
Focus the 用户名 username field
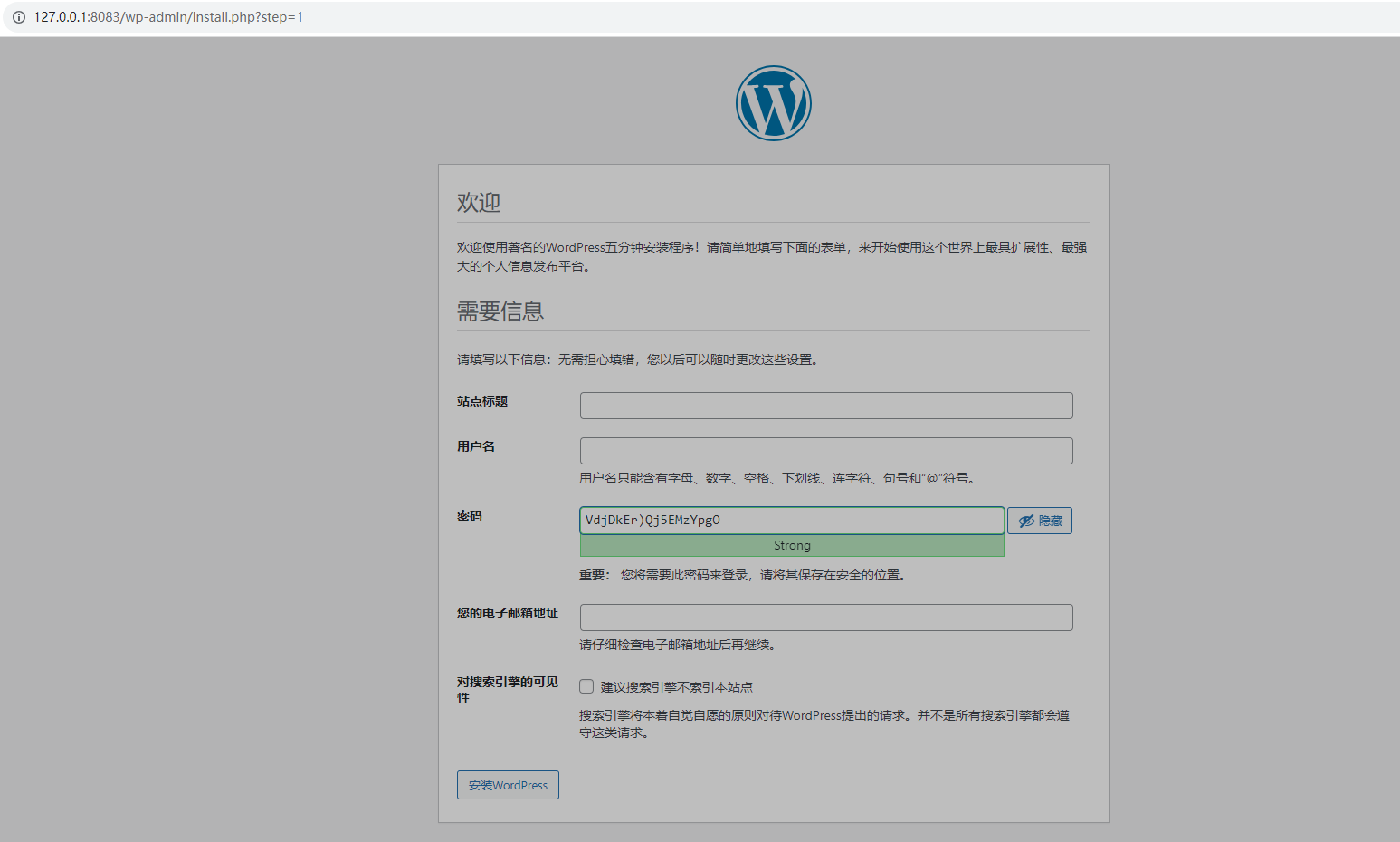pyautogui.click(x=826, y=451)
